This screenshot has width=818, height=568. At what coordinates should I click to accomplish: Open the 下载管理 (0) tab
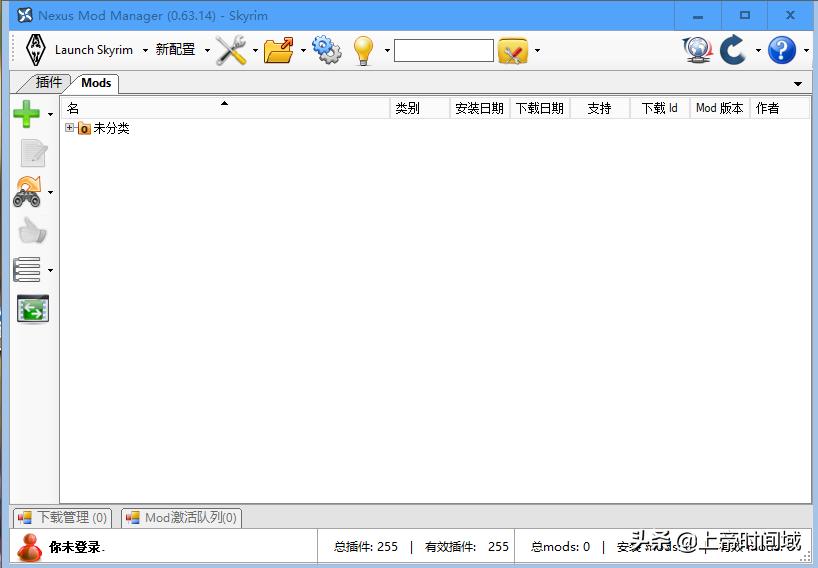(x=63, y=517)
